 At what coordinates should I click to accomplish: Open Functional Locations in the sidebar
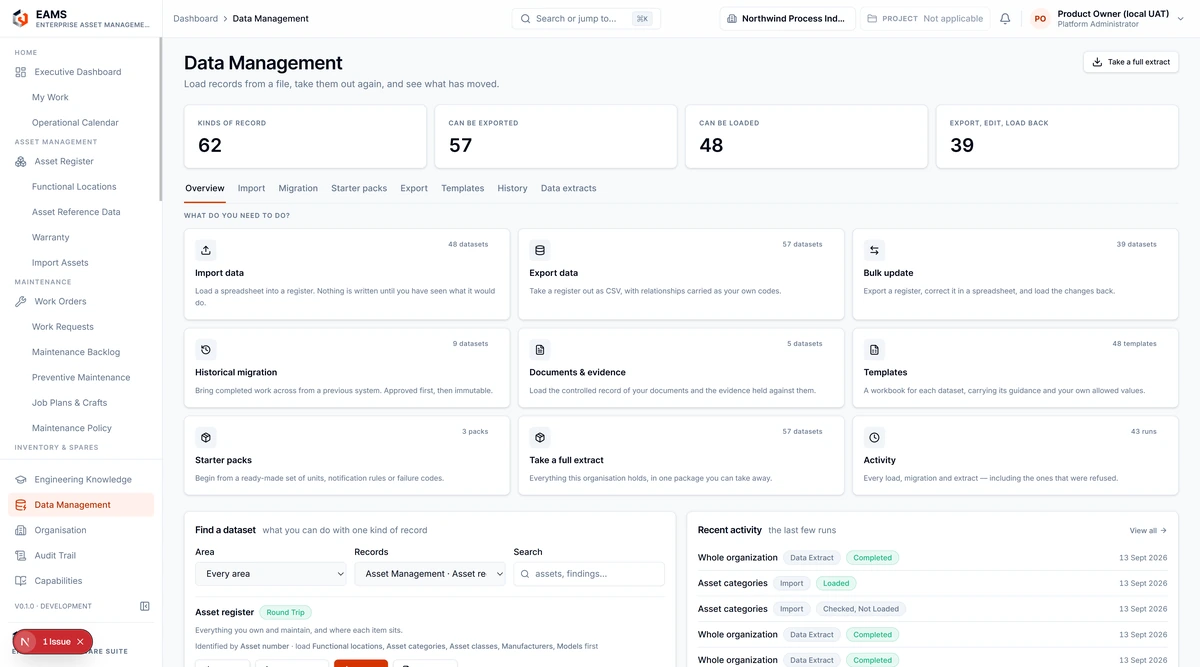click(74, 187)
